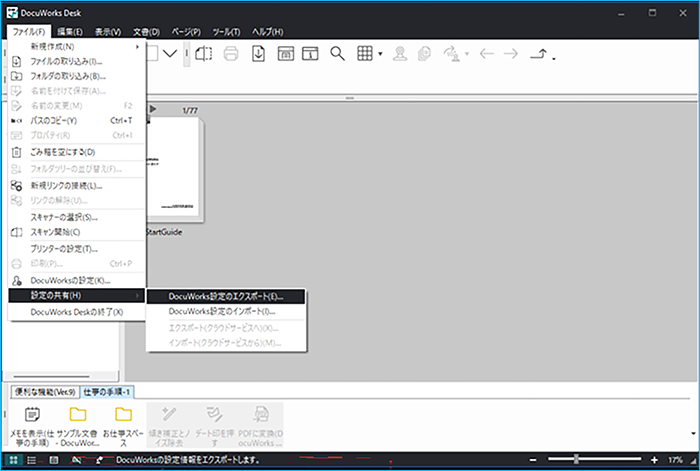Click the trash can icon in menu
This screenshot has height=471, width=700.
(x=16, y=152)
